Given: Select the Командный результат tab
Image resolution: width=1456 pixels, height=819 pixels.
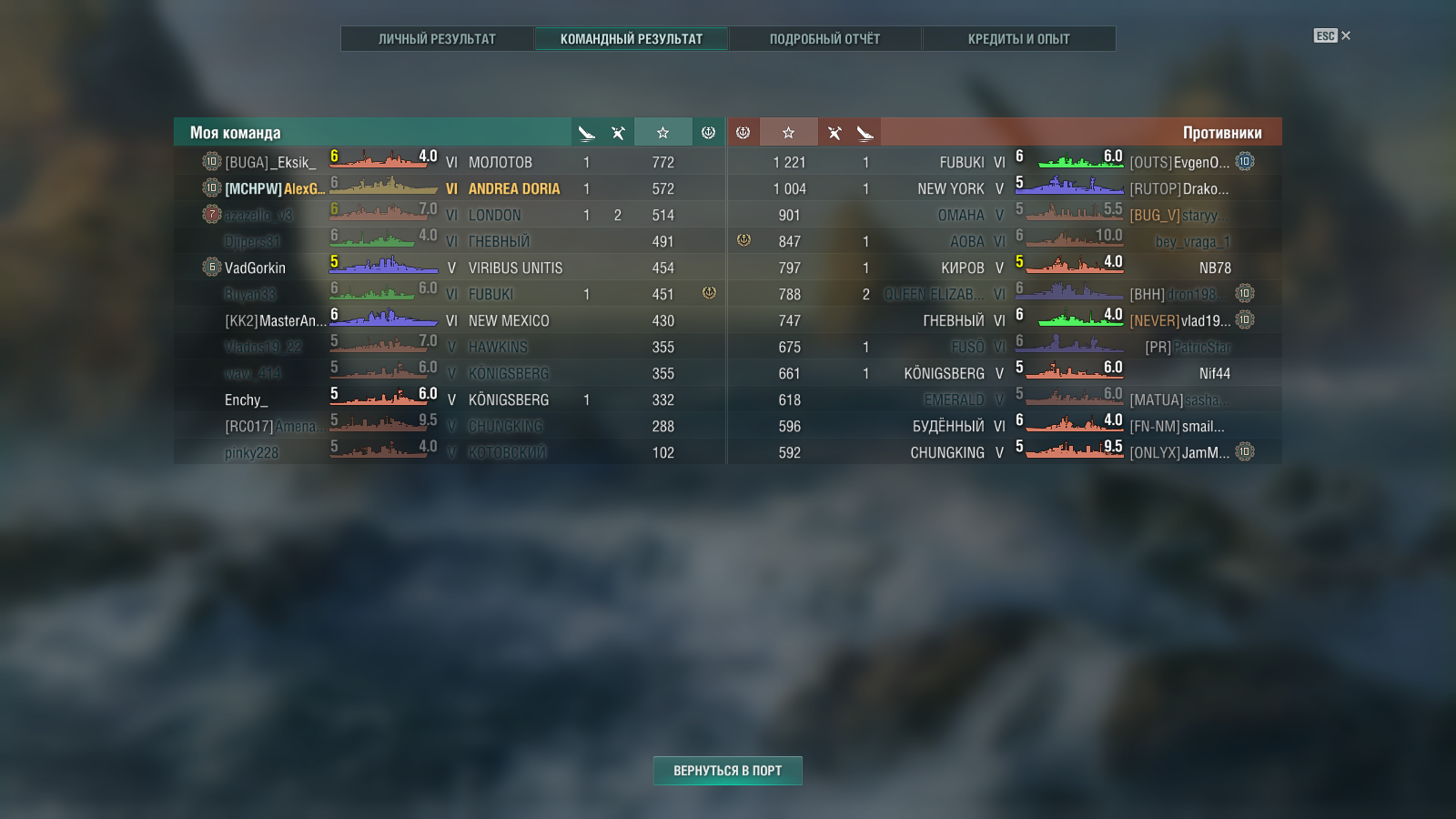Looking at the screenshot, I should point(631,39).
